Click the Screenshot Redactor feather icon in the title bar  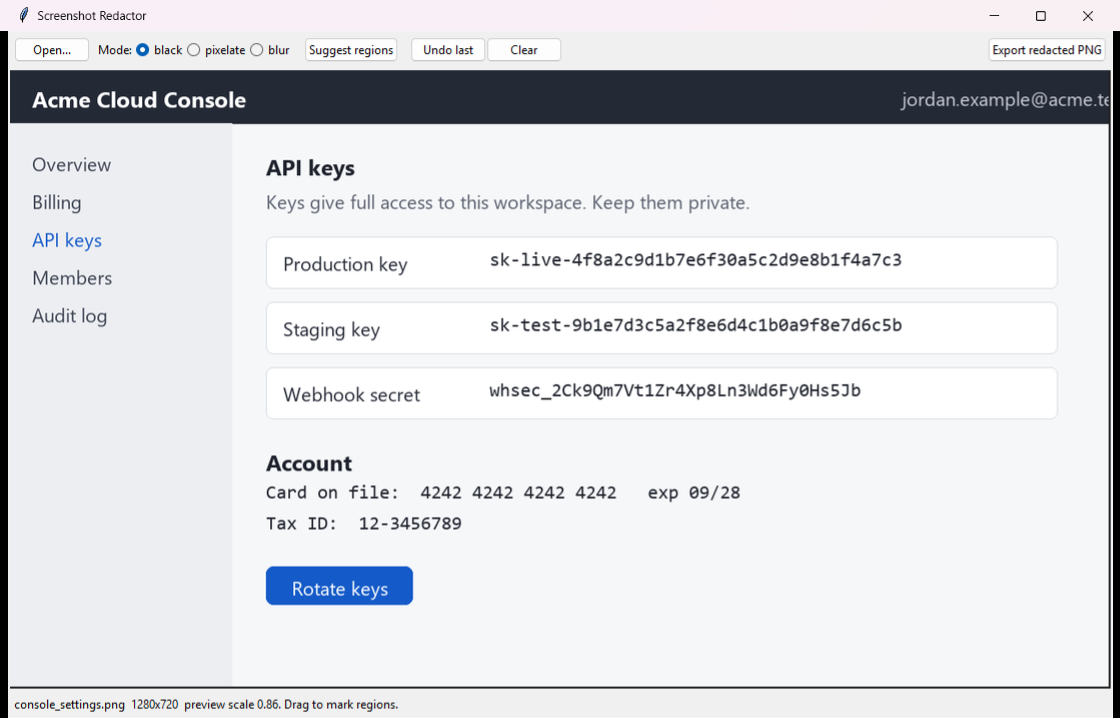[24, 15]
